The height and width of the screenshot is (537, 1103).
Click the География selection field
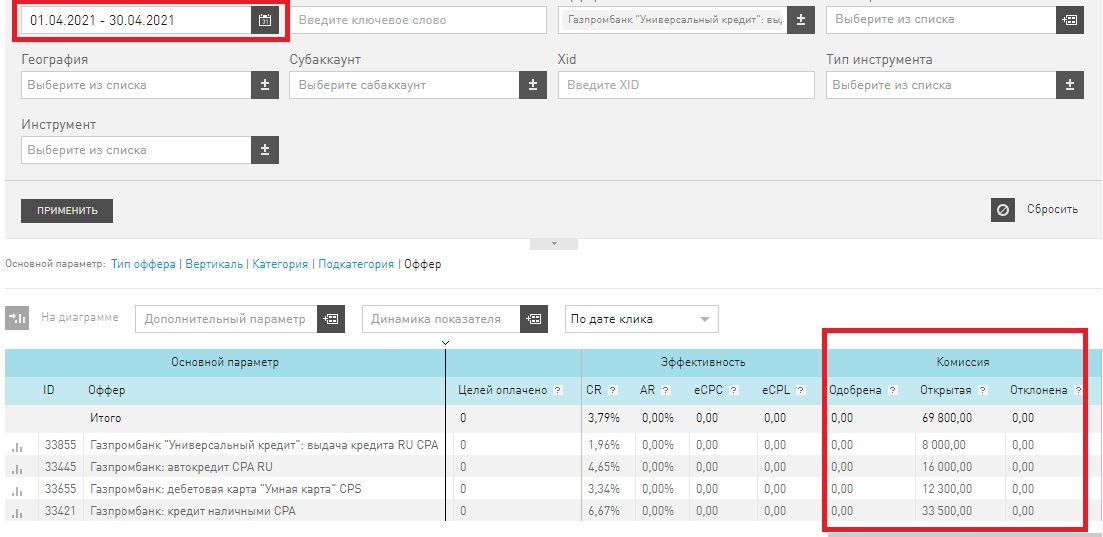tap(136, 85)
